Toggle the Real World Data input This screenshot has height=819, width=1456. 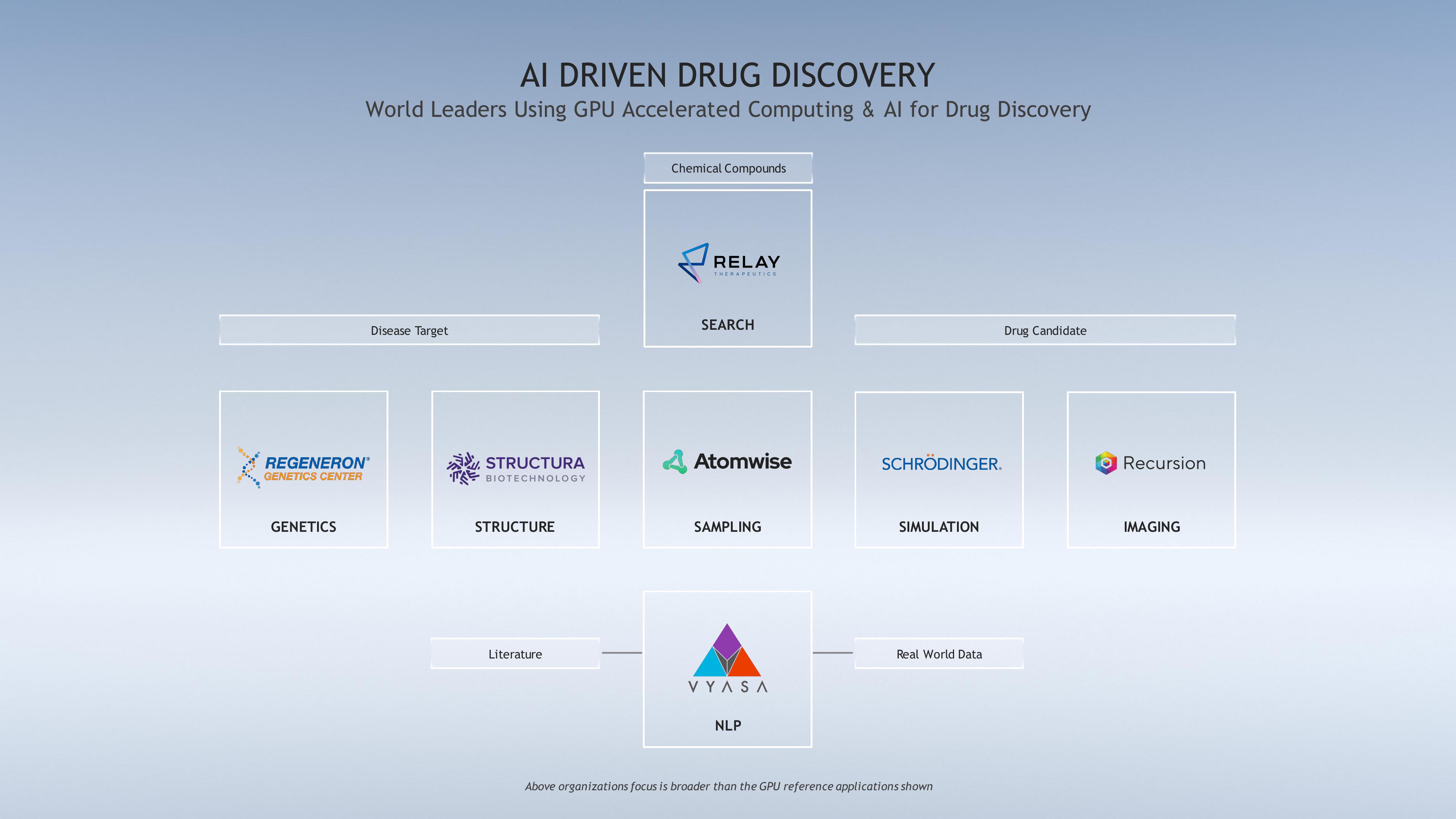(x=938, y=654)
